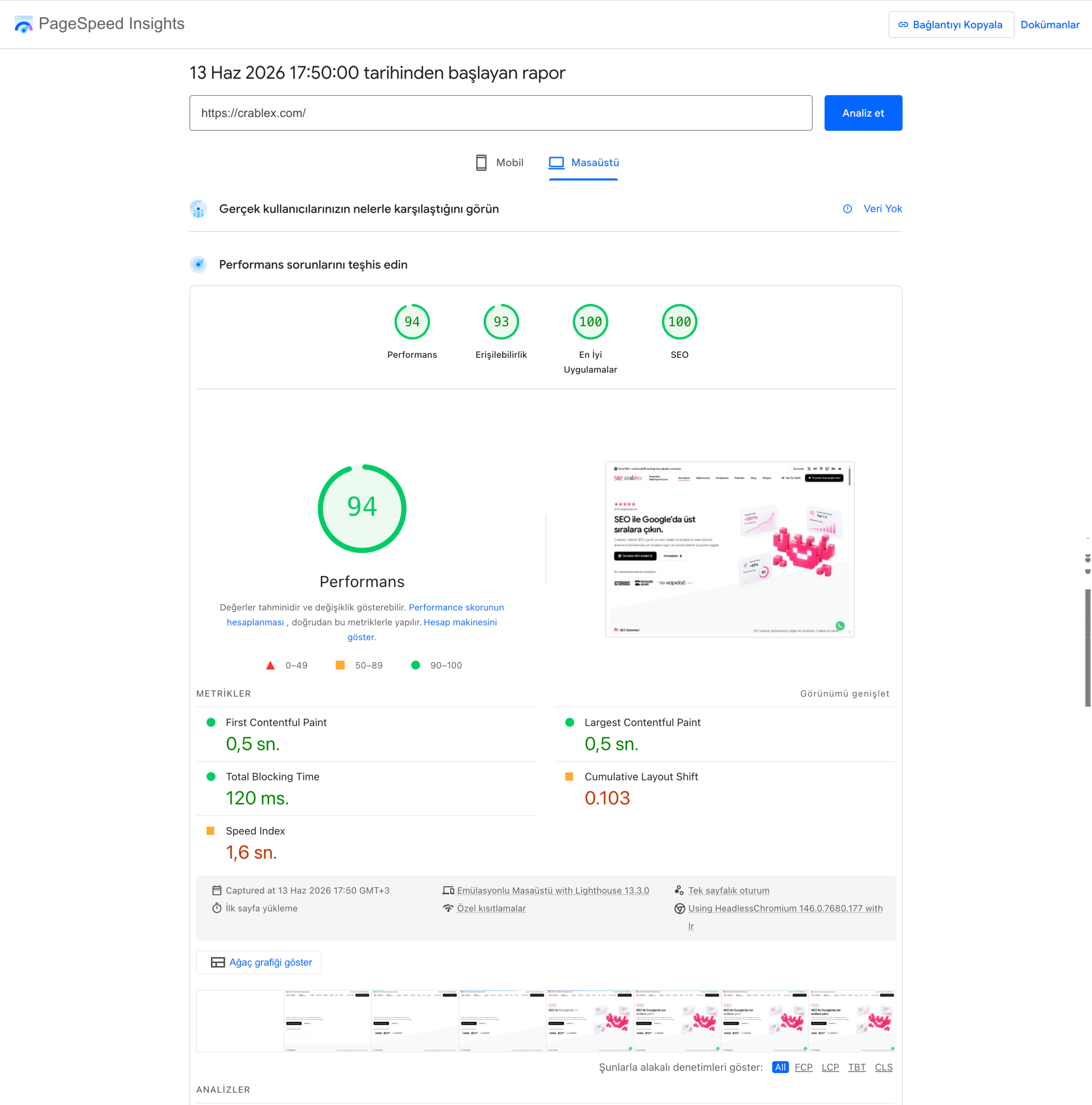Image resolution: width=1092 pixels, height=1105 pixels.
Task: Click the Ağaç grafiği göster button
Action: pyautogui.click(x=258, y=962)
